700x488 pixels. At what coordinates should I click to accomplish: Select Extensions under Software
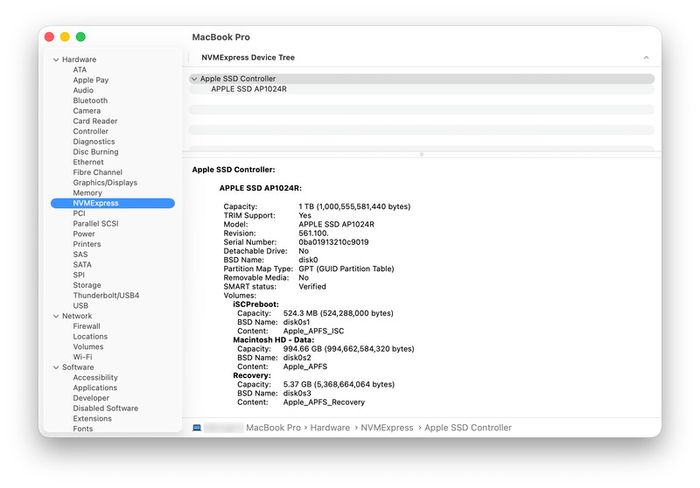92,419
